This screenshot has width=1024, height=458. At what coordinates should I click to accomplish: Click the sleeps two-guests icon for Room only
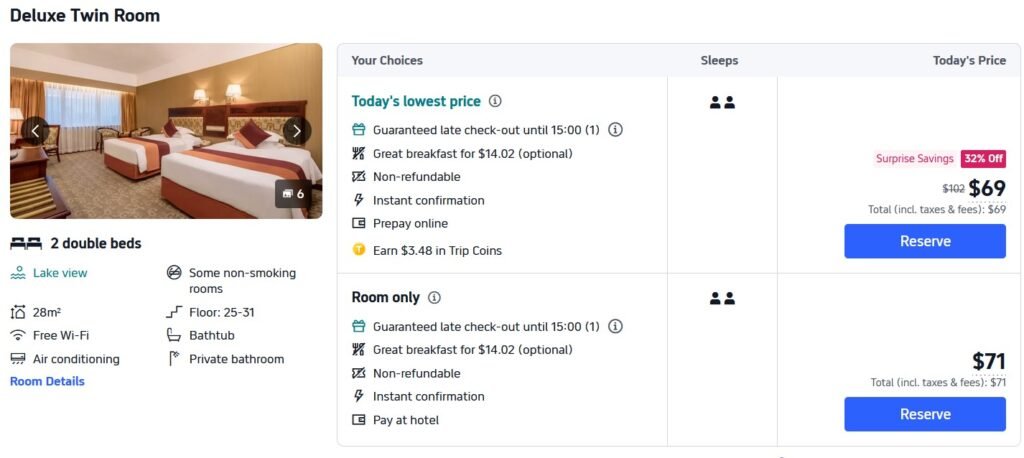pos(722,298)
